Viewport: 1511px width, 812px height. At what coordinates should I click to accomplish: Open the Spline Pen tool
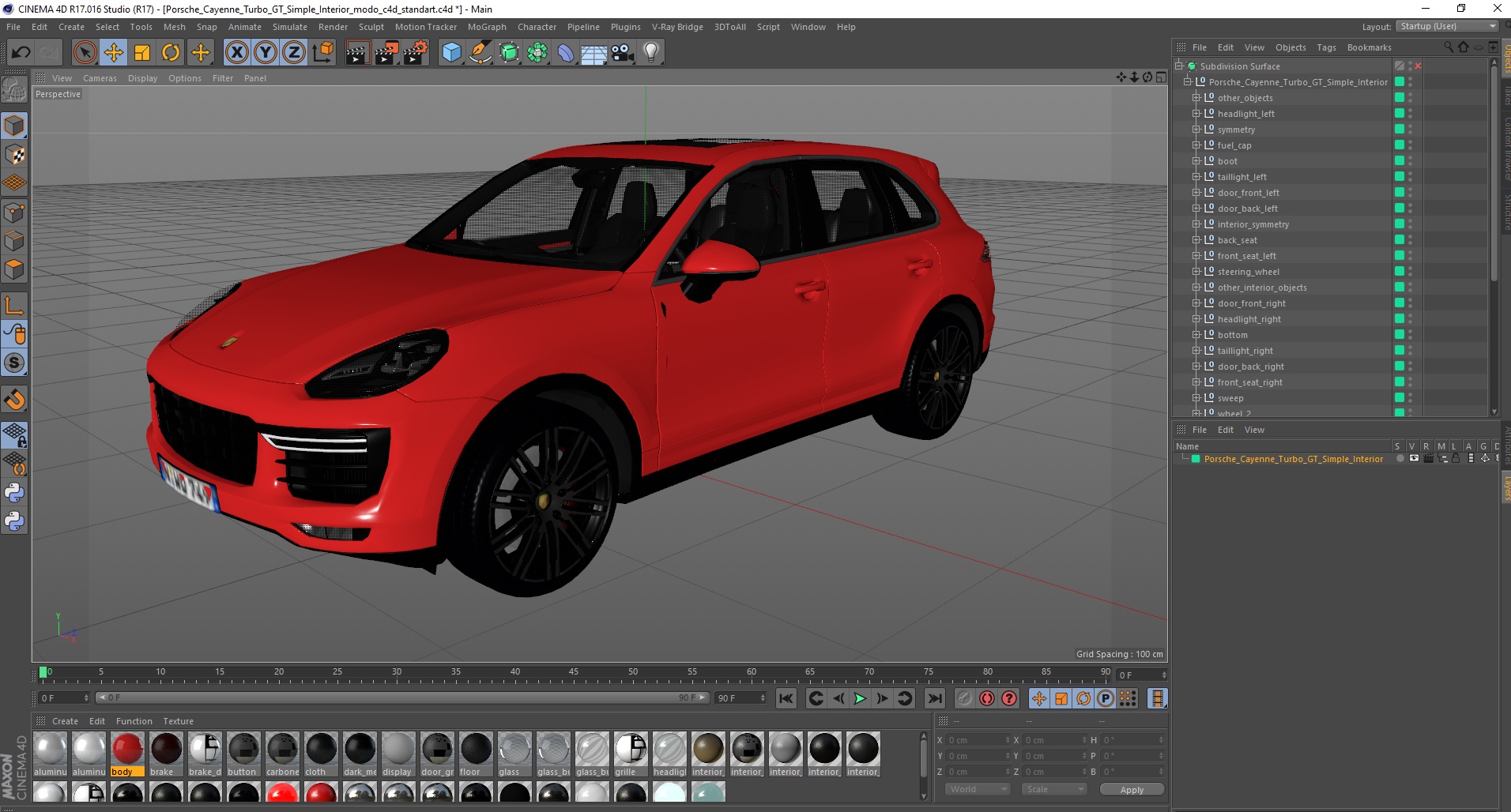[480, 53]
